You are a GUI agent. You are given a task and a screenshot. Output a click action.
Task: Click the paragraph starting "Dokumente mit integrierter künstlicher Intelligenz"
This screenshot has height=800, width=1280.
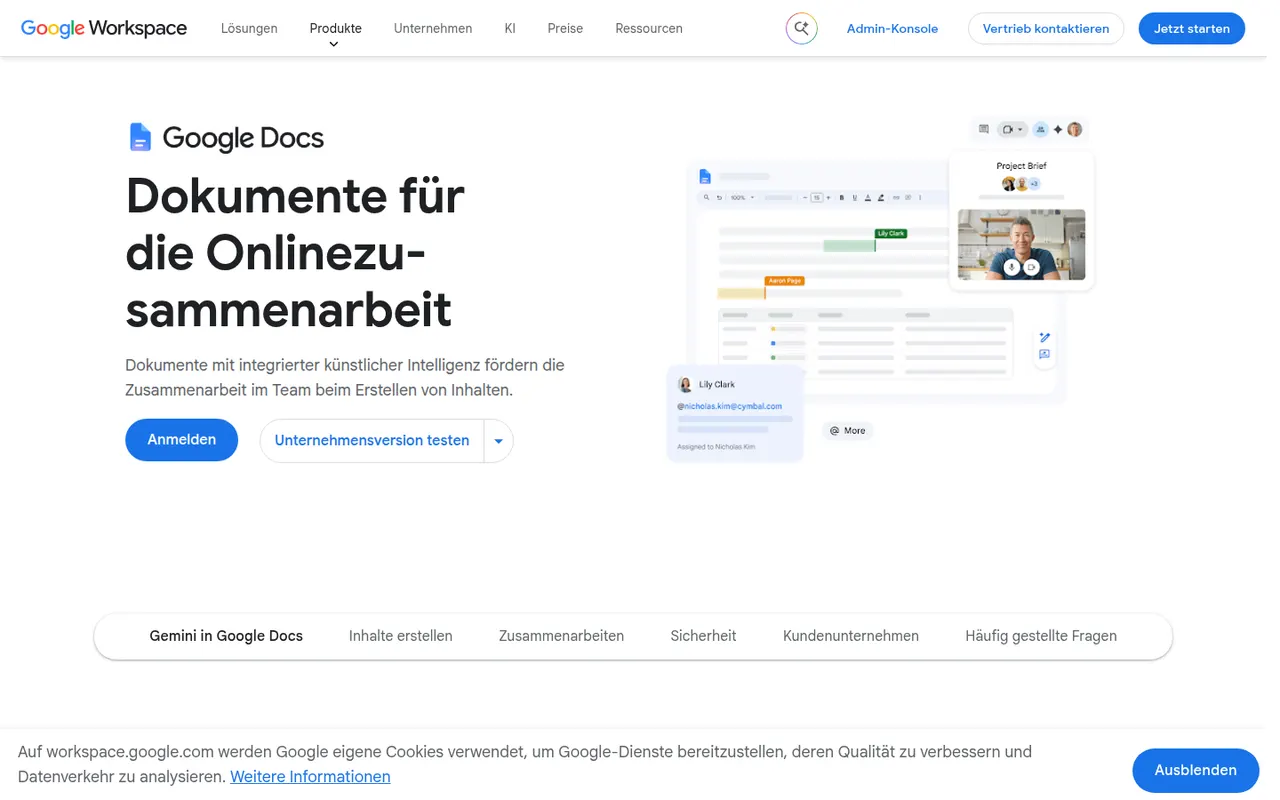(x=345, y=378)
